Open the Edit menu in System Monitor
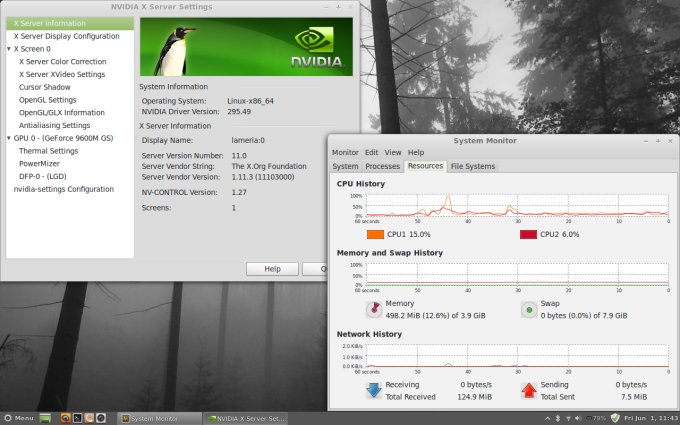This screenshot has width=680, height=425. 372,153
